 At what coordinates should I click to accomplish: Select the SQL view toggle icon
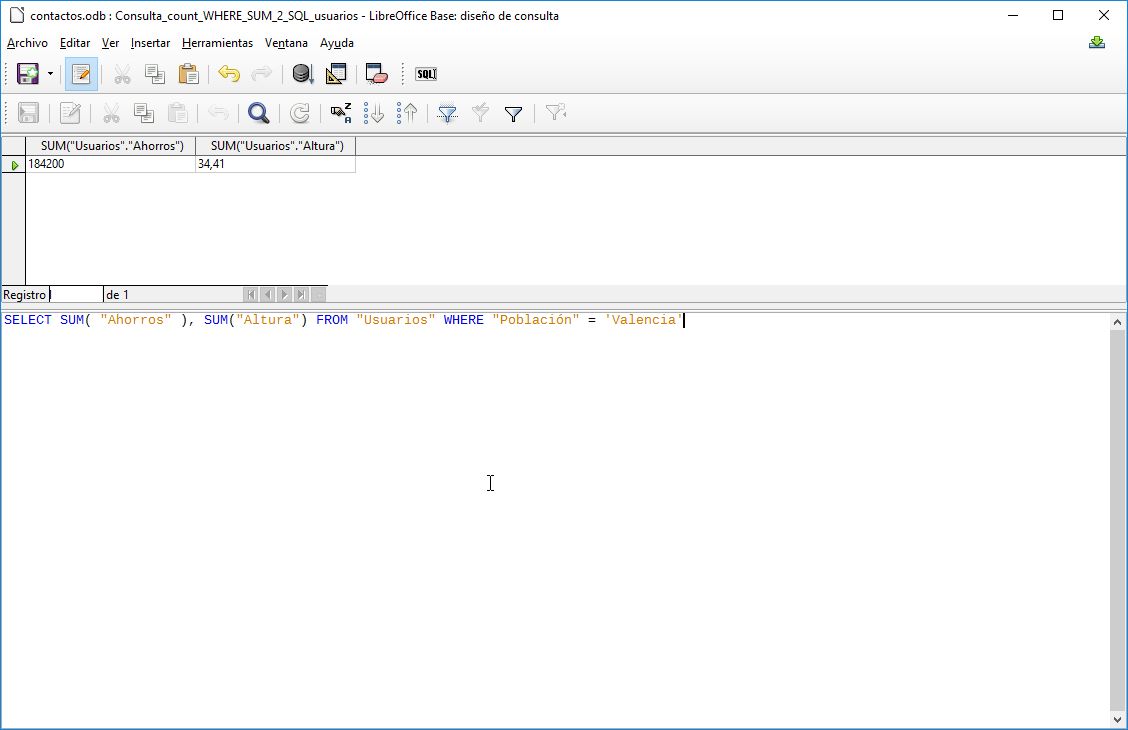point(425,73)
